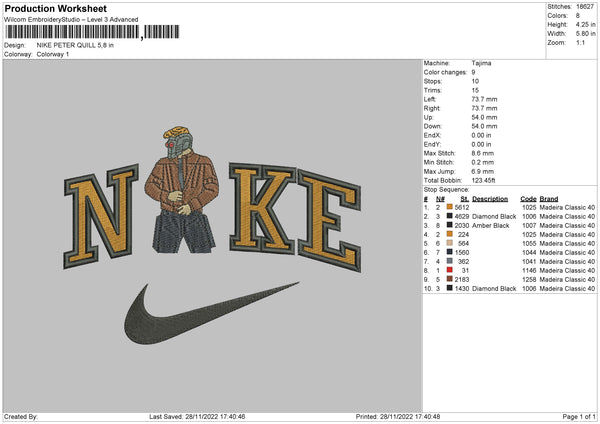Click the machine name 'Tajima'

(481, 63)
